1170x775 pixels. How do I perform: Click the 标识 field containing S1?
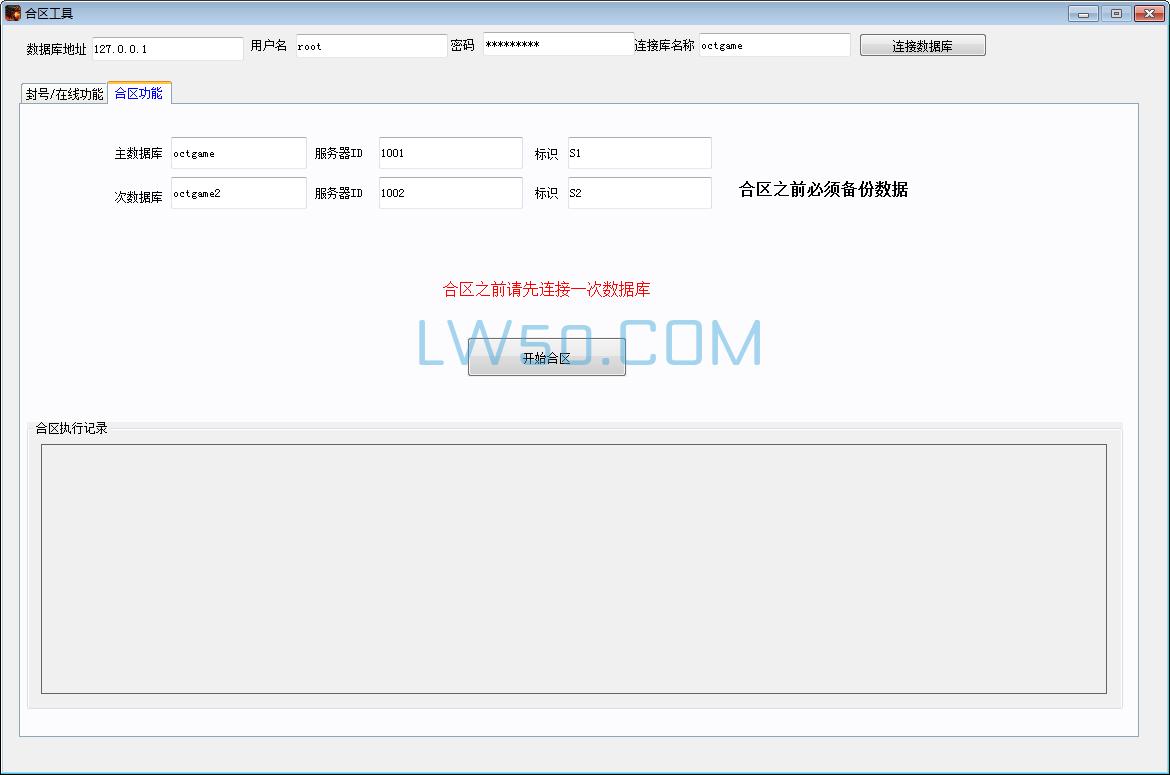[639, 152]
